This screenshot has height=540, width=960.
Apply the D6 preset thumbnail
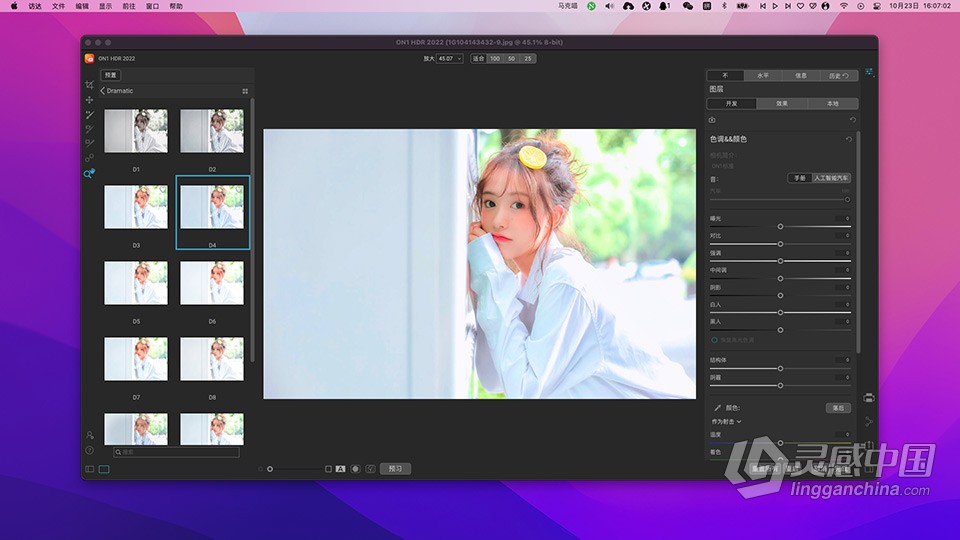click(x=212, y=283)
